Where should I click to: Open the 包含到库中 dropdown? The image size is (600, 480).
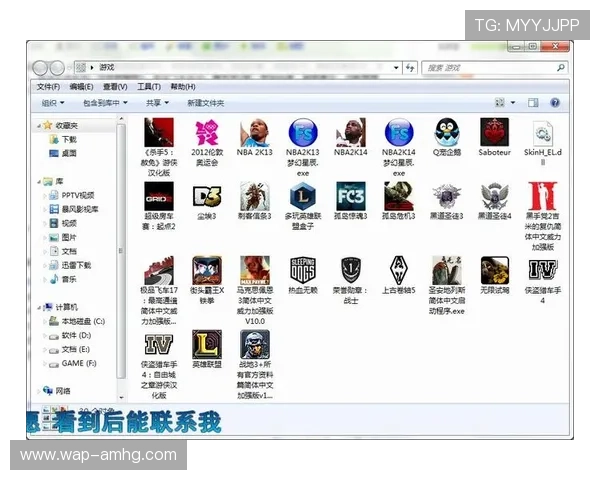click(x=105, y=103)
